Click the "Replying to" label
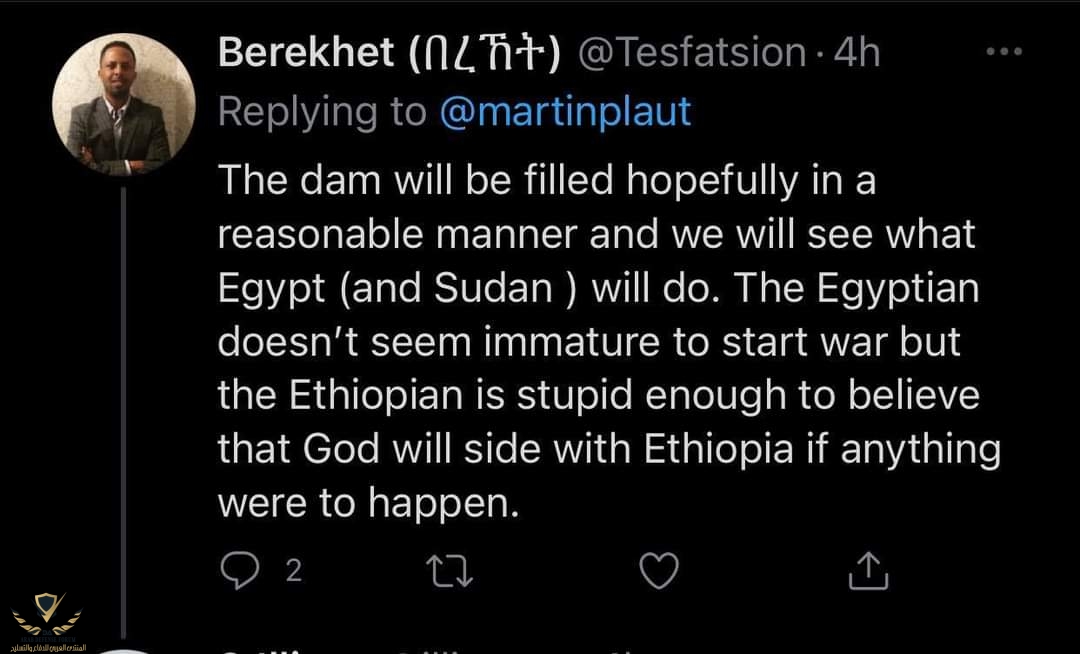 [x=322, y=111]
